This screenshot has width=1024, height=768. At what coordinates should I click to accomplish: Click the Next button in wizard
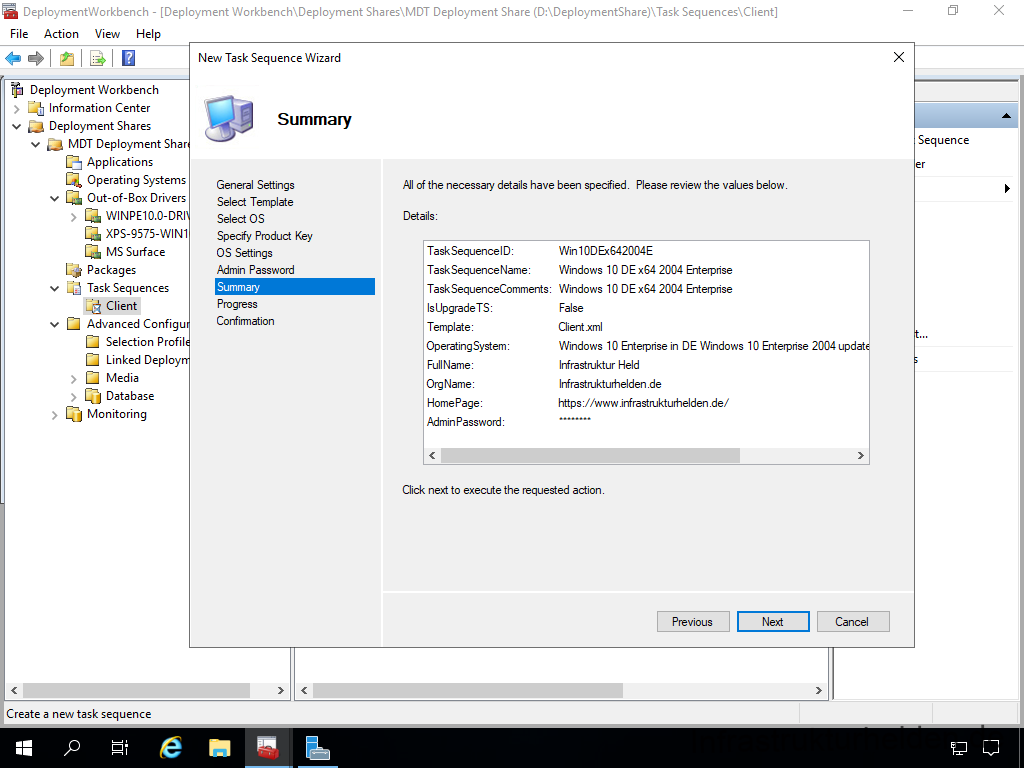tap(773, 622)
